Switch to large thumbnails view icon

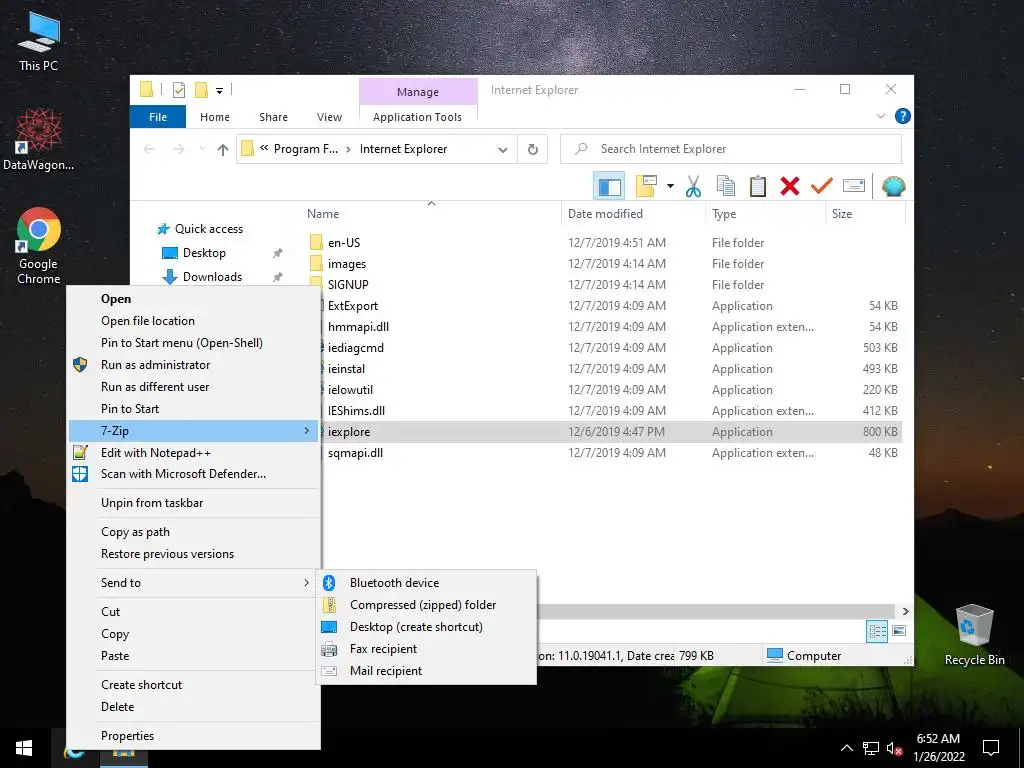pyautogui.click(x=899, y=632)
